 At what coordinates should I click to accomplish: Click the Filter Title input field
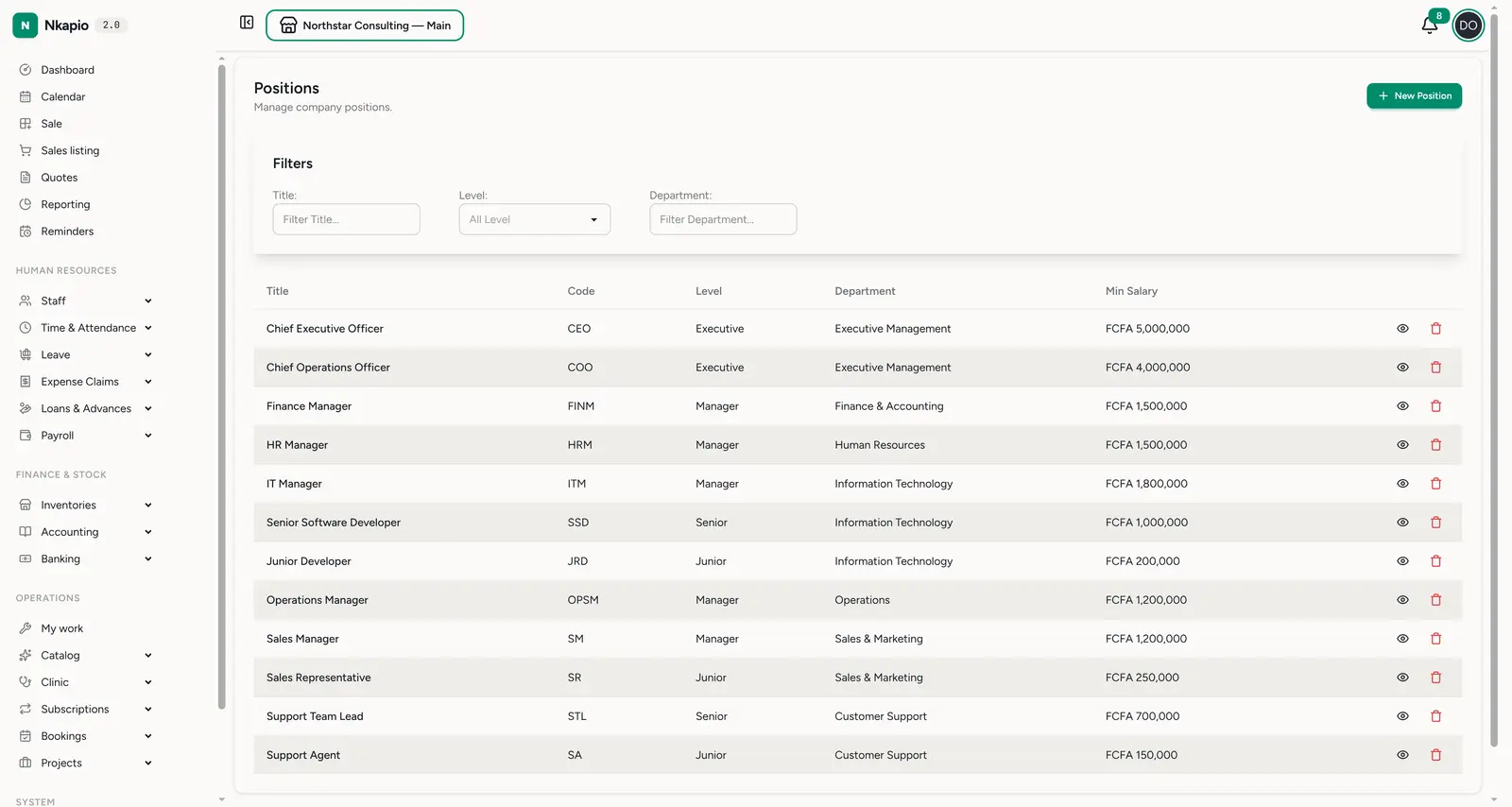pyautogui.click(x=346, y=219)
